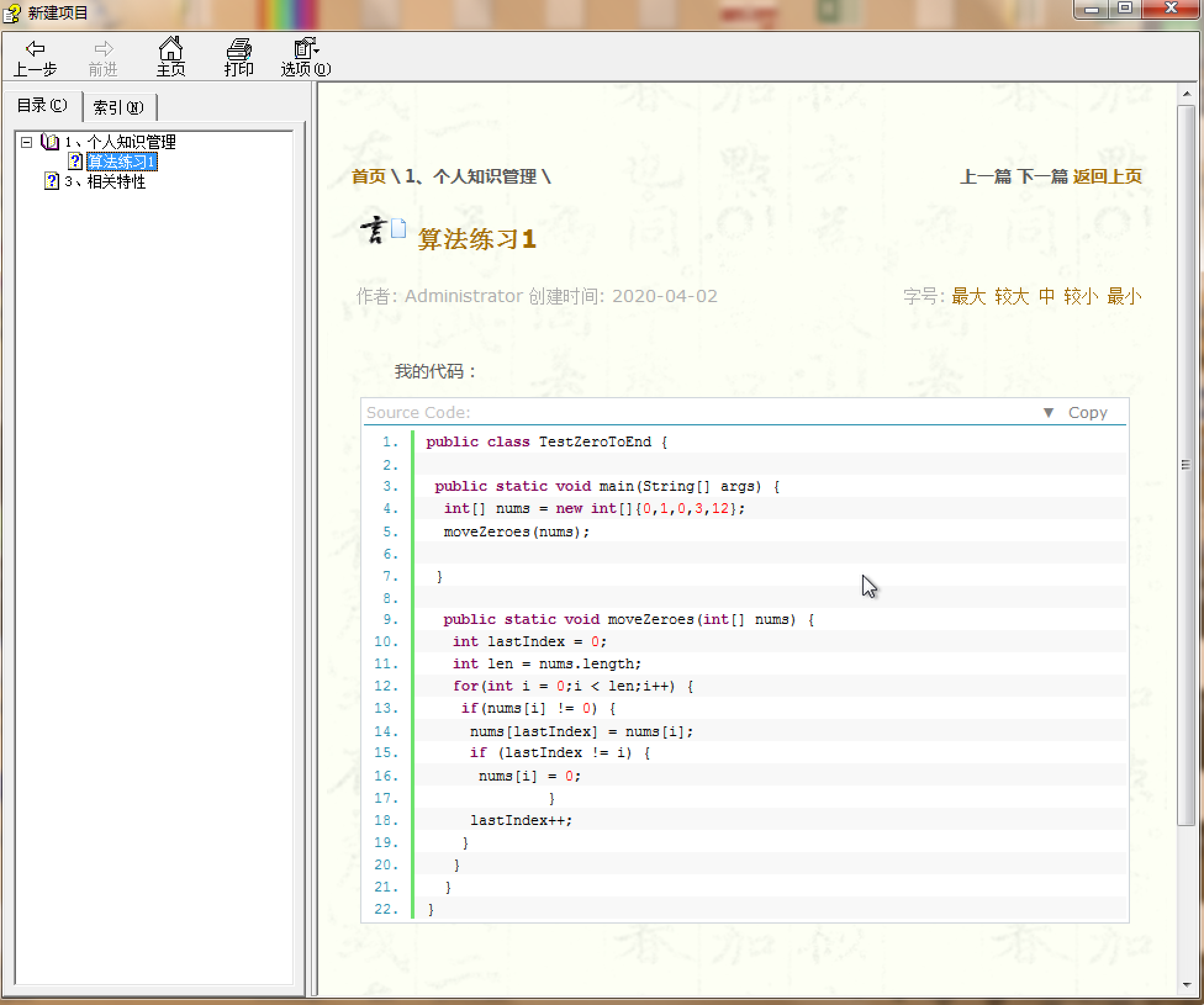This screenshot has width=1204, height=1005.
Task: Click code line 'nums[lastIndex] = nums[i];'
Action: 582,731
